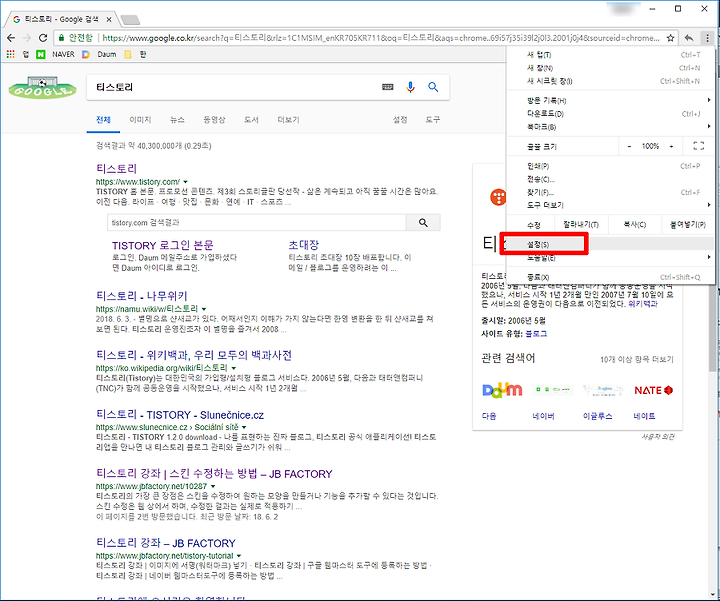Open a new tab with the new-tab button
This screenshot has height=601, width=720.
(130, 20)
